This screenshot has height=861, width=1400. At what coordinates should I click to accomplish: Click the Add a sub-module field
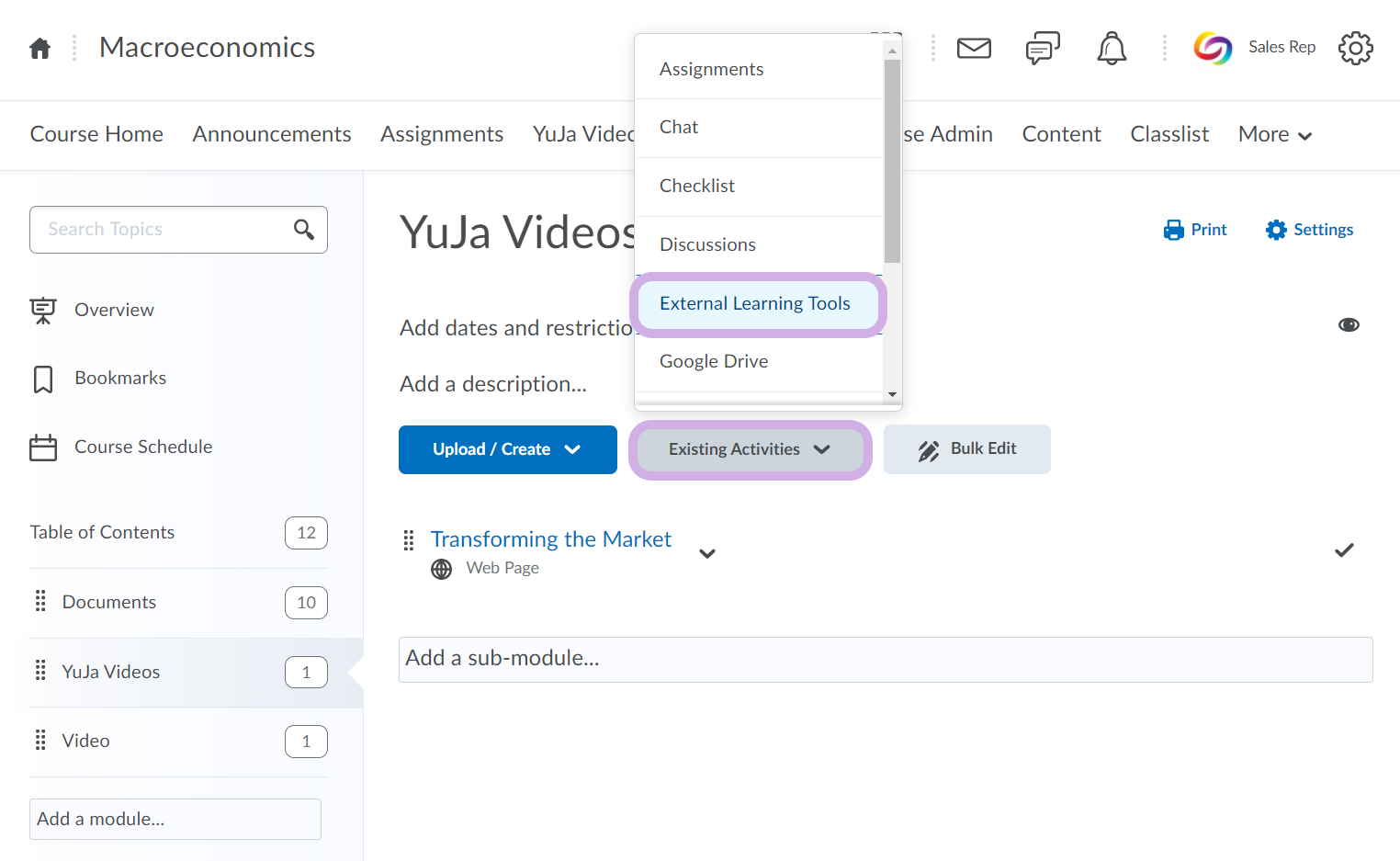(x=885, y=659)
